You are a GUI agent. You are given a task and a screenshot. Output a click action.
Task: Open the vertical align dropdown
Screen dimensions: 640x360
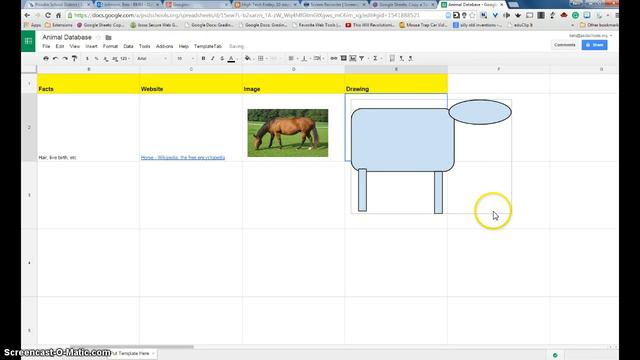tap(305, 58)
